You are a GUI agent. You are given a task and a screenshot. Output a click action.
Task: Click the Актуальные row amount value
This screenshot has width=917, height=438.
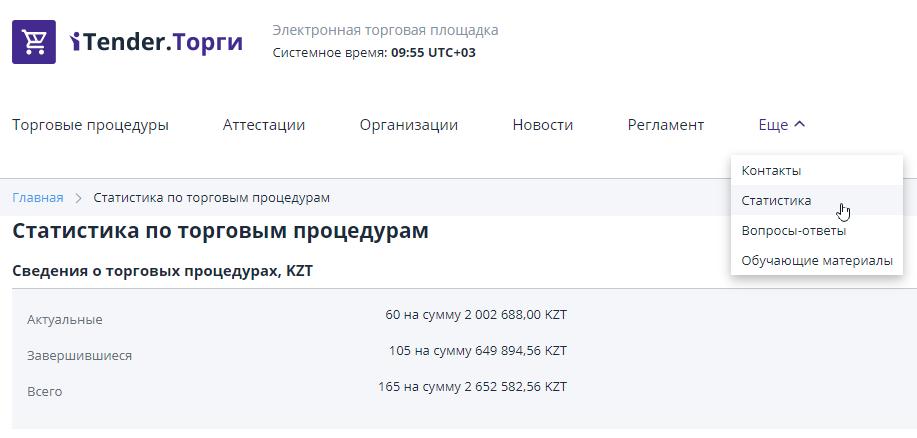click(475, 315)
